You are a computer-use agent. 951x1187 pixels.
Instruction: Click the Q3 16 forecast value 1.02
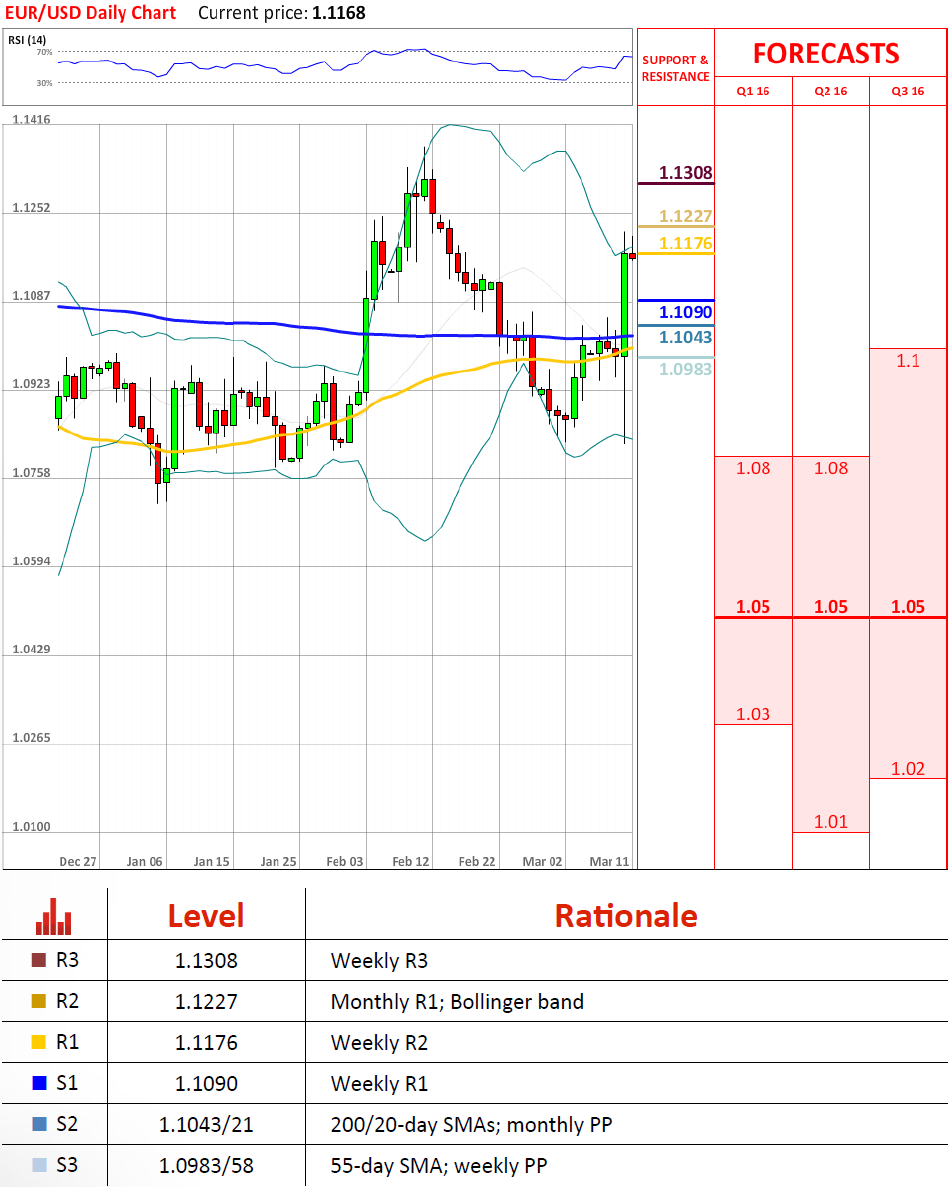(x=908, y=768)
